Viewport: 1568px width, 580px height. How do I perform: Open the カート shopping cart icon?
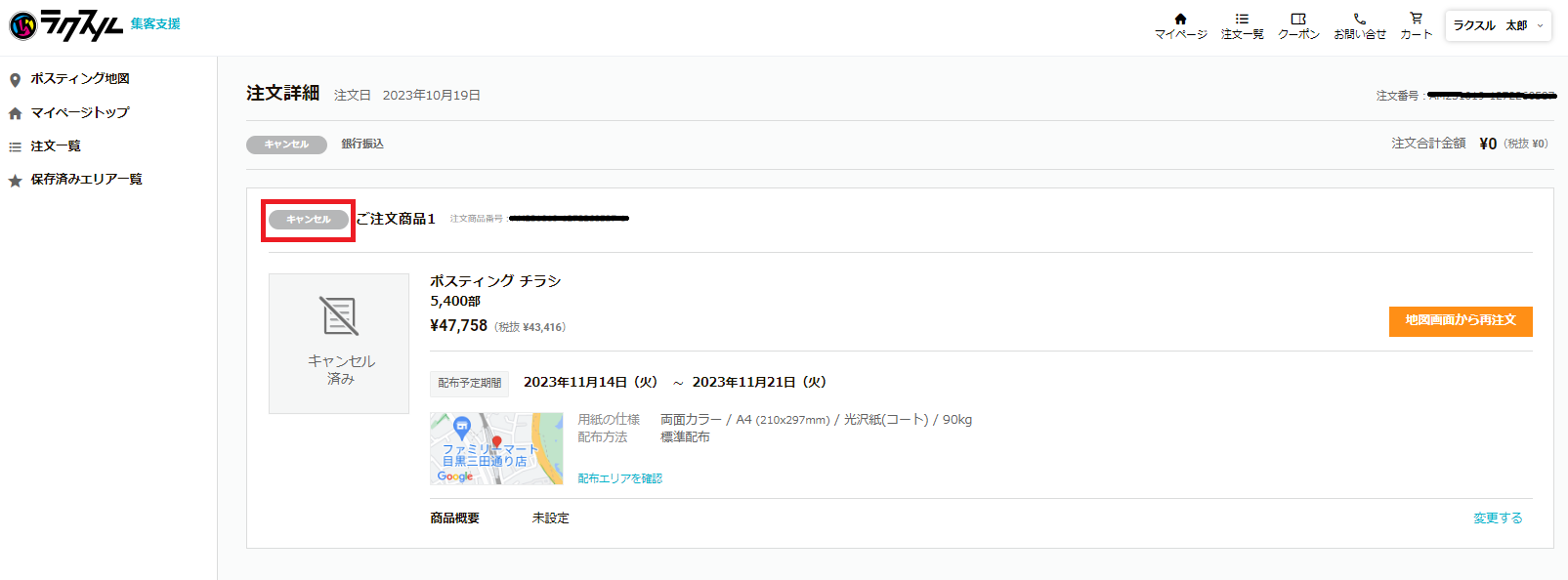[x=1416, y=18]
